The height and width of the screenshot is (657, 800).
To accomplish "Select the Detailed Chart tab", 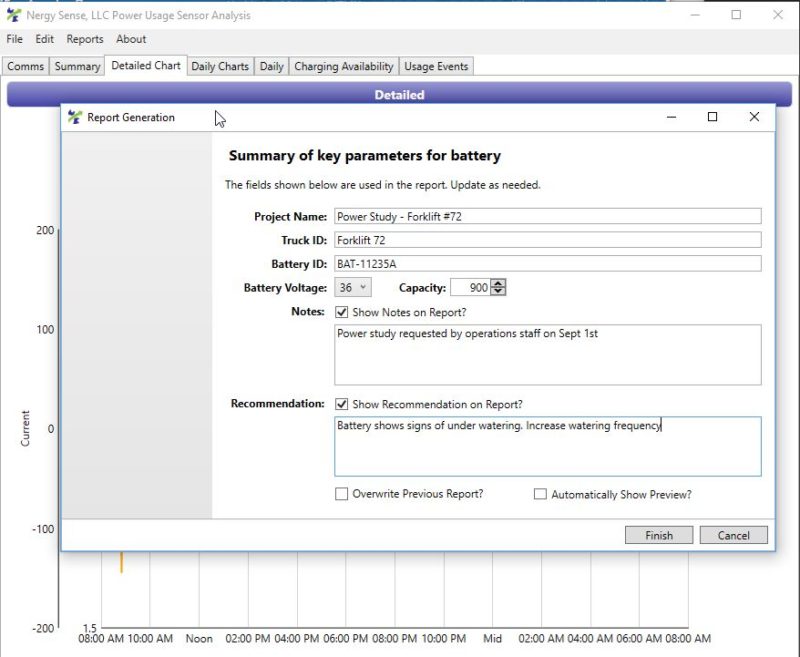I will click(146, 65).
